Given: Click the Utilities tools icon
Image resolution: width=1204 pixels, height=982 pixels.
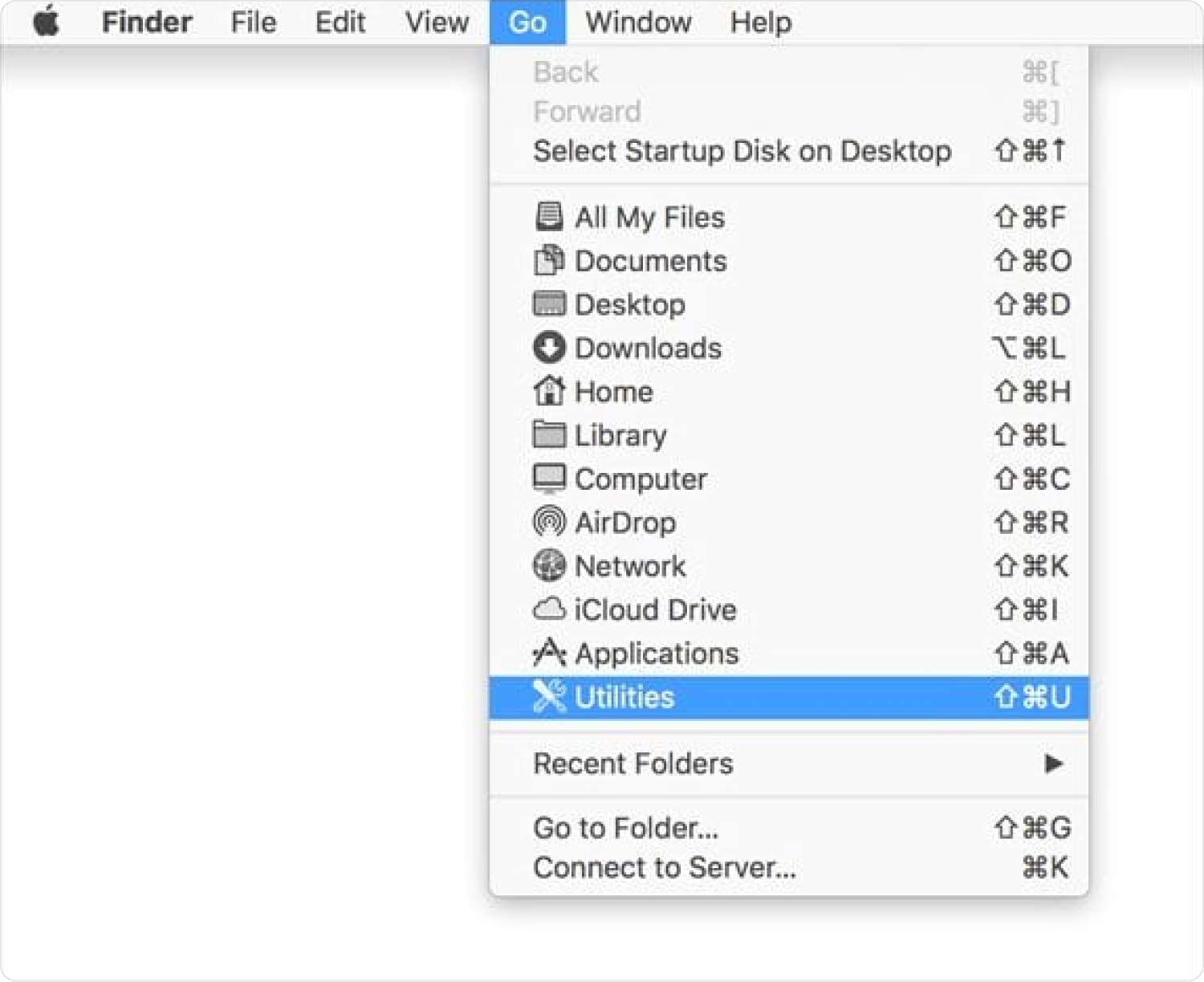Looking at the screenshot, I should click(549, 696).
